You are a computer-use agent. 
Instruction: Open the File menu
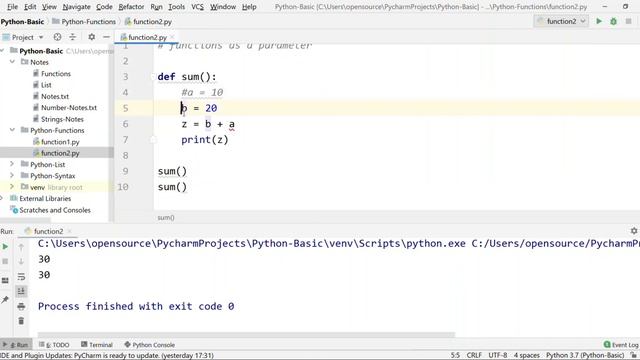[12, 7]
